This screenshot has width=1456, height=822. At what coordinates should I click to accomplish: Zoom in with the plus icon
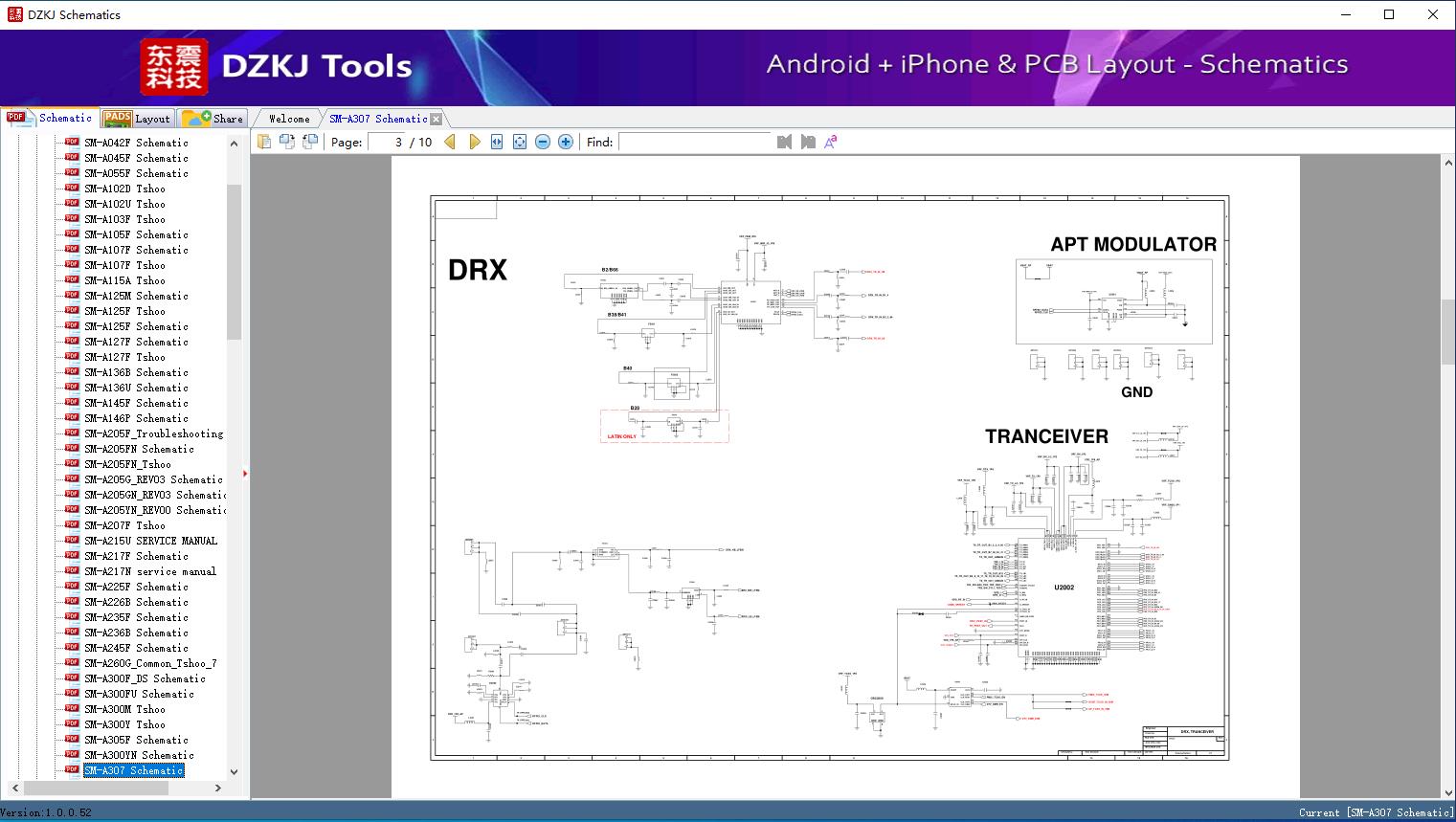[x=566, y=142]
